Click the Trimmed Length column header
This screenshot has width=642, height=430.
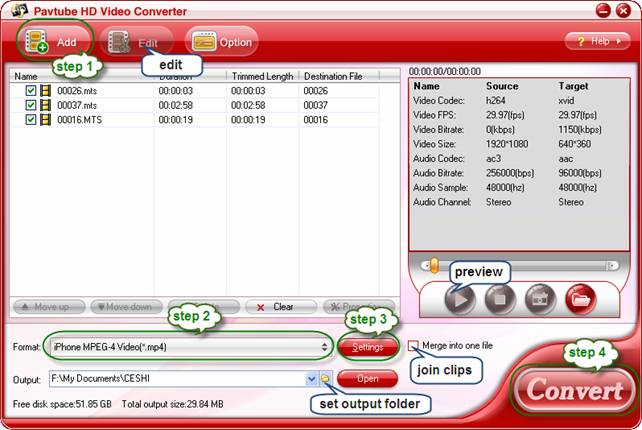point(262,76)
